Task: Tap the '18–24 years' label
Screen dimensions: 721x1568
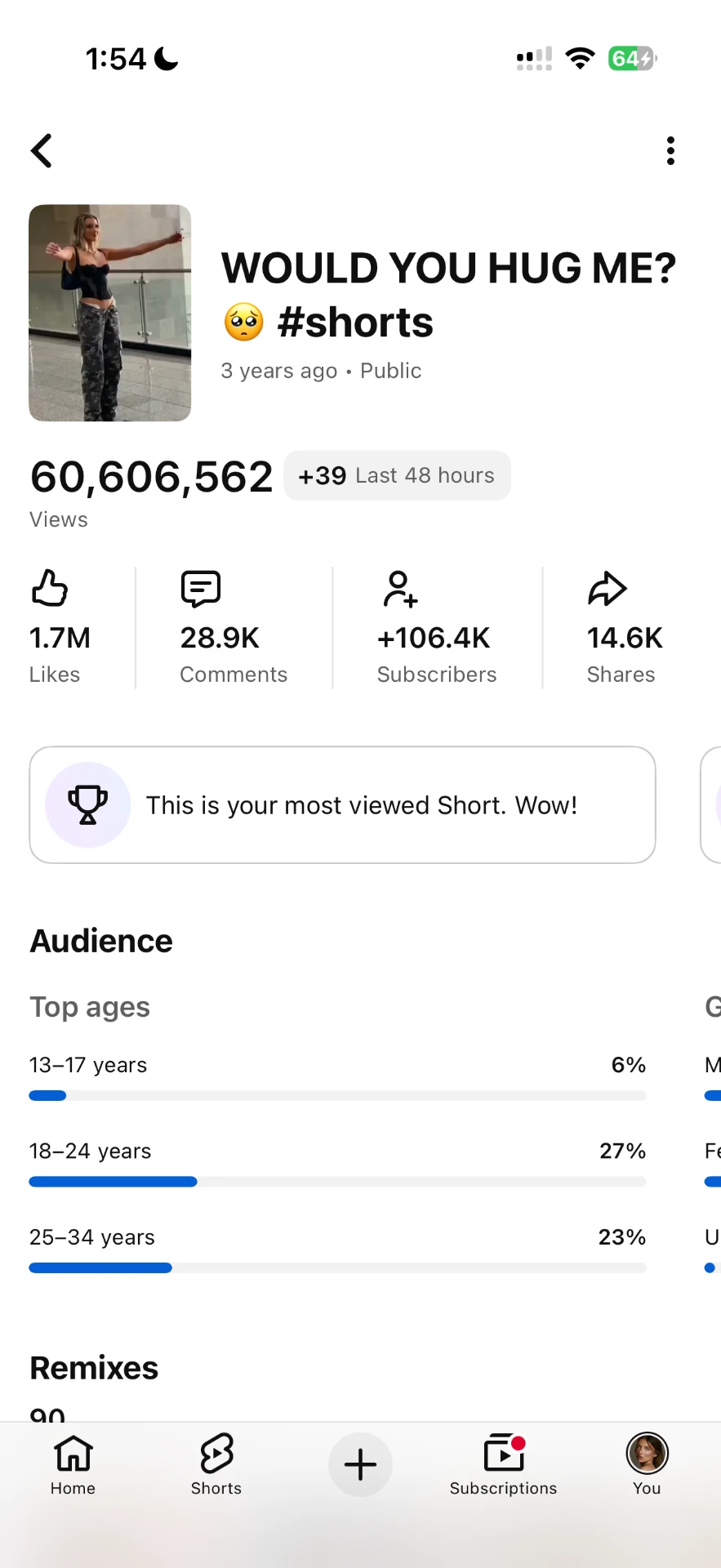Action: (90, 1151)
